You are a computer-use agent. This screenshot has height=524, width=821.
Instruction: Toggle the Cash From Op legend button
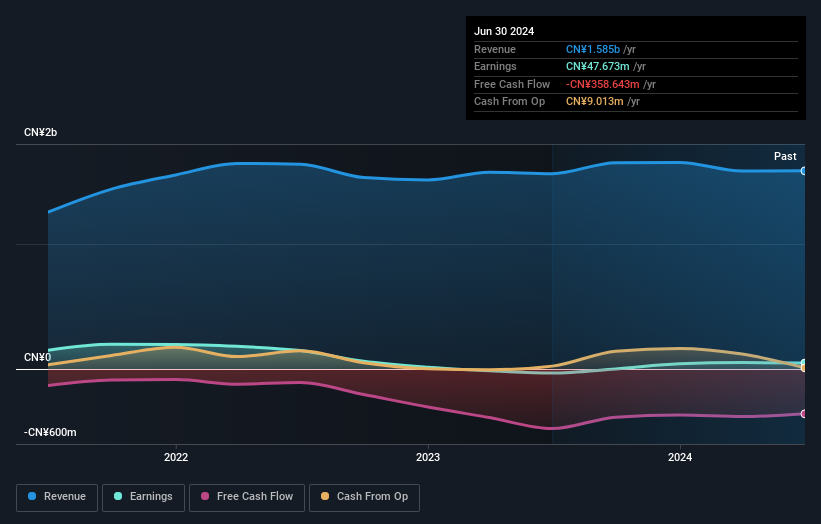point(364,497)
